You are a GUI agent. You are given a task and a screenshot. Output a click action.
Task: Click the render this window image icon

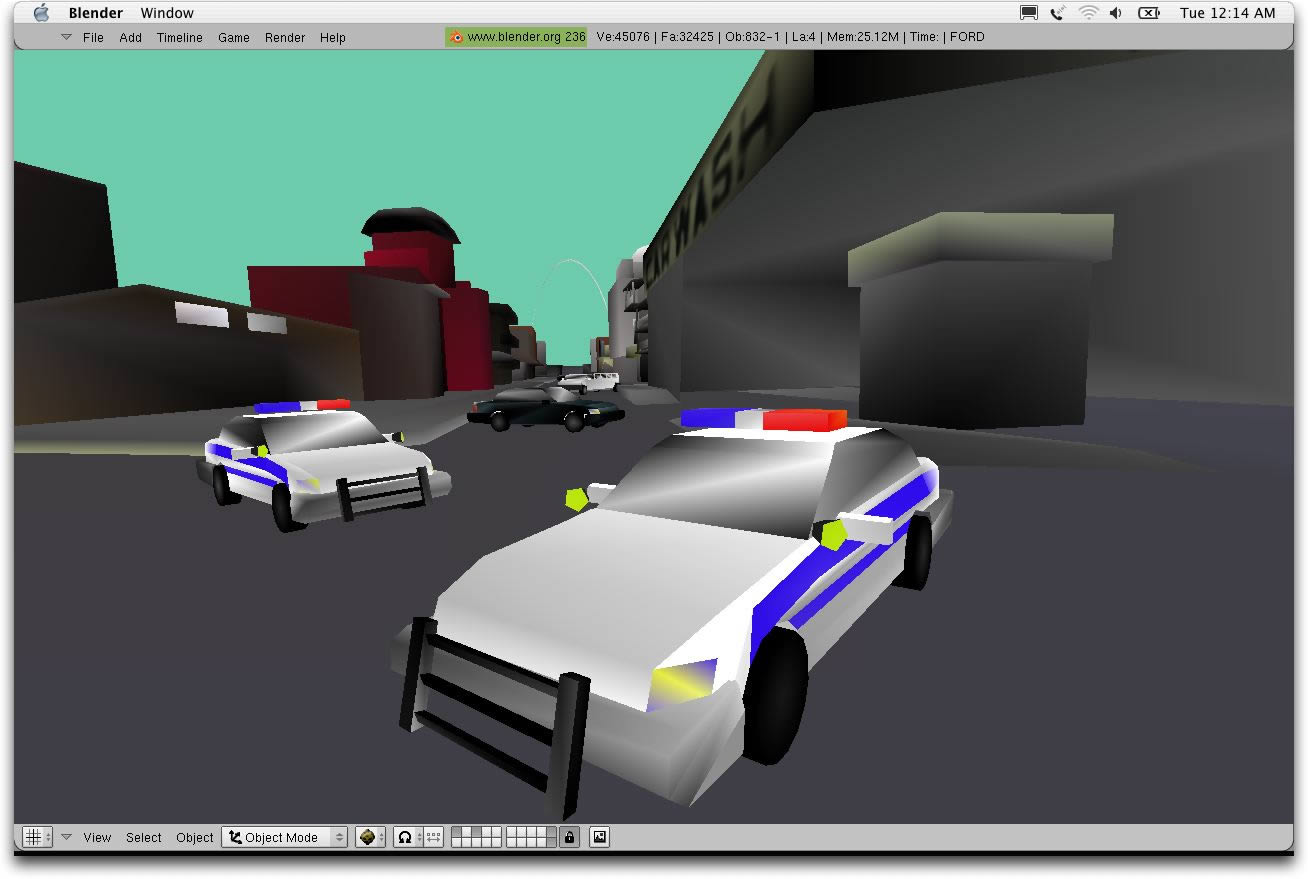599,837
